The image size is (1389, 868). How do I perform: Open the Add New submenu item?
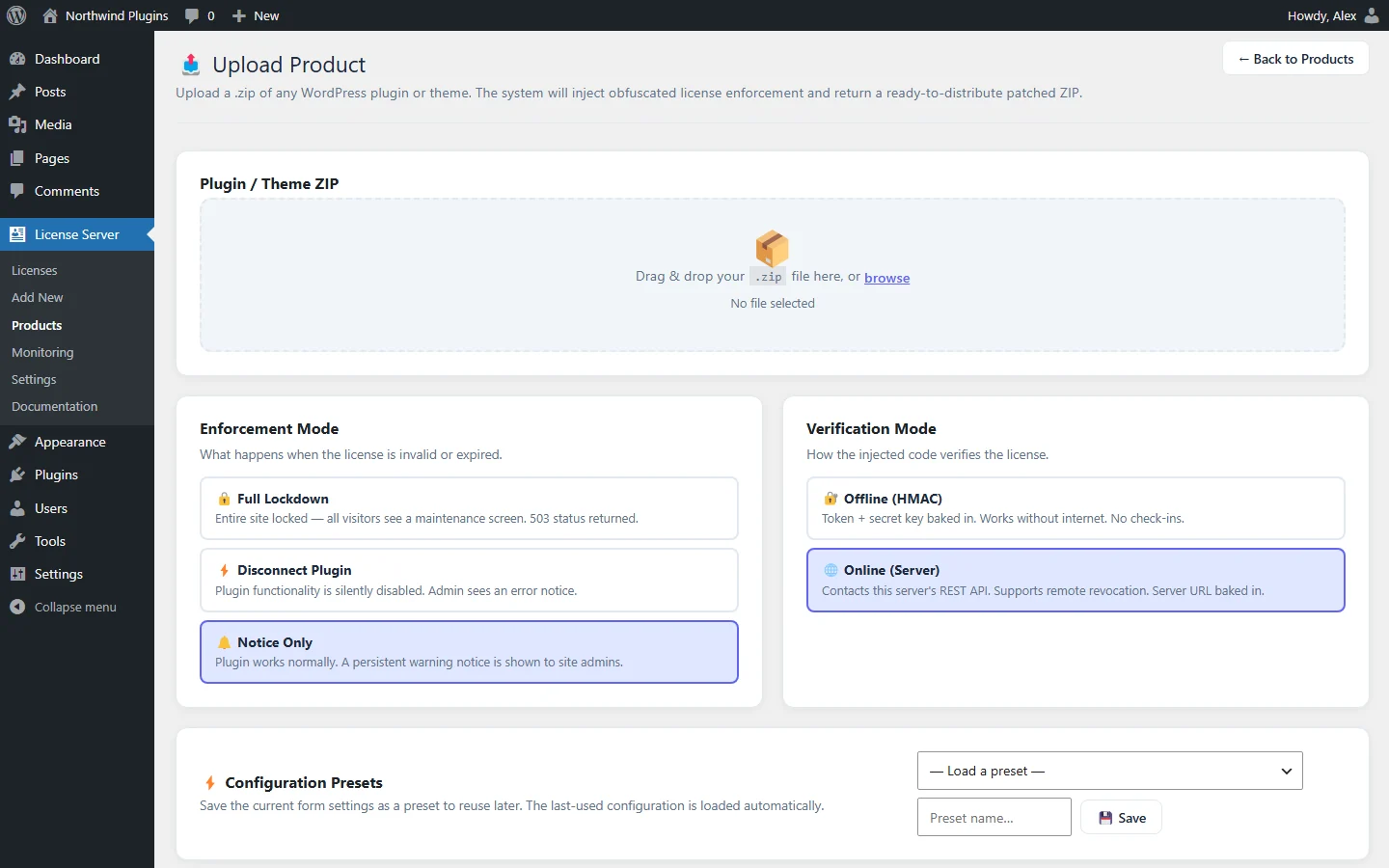click(38, 298)
